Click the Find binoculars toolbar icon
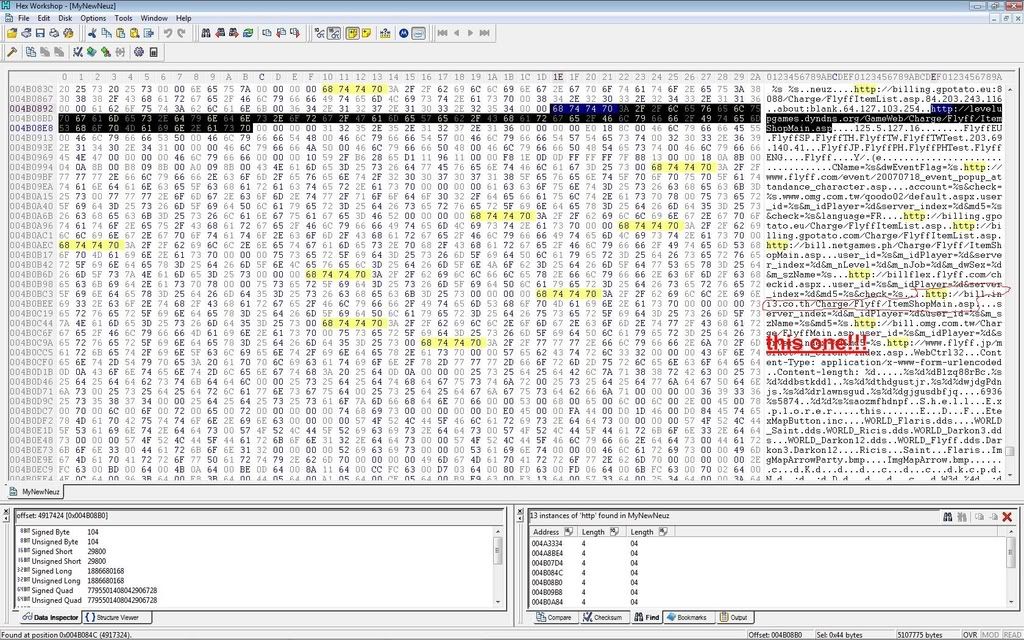 206,33
